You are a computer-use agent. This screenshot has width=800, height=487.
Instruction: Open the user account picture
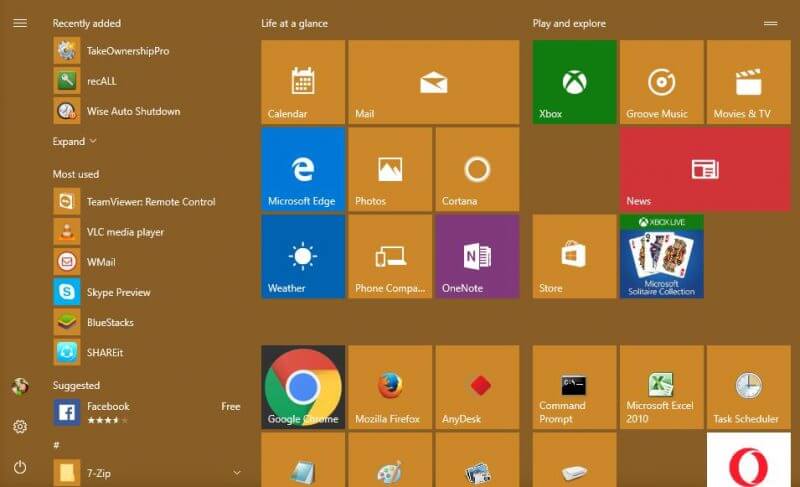click(x=20, y=387)
